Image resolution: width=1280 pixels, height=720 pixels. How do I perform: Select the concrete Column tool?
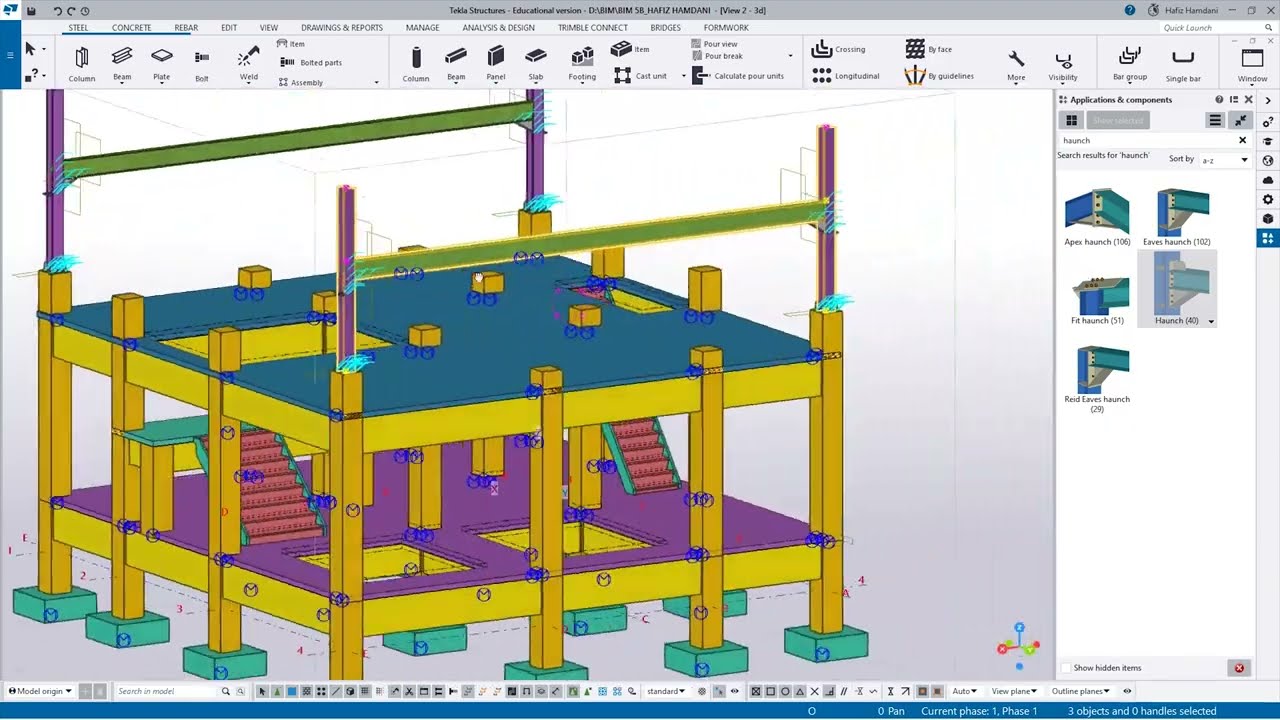[416, 63]
